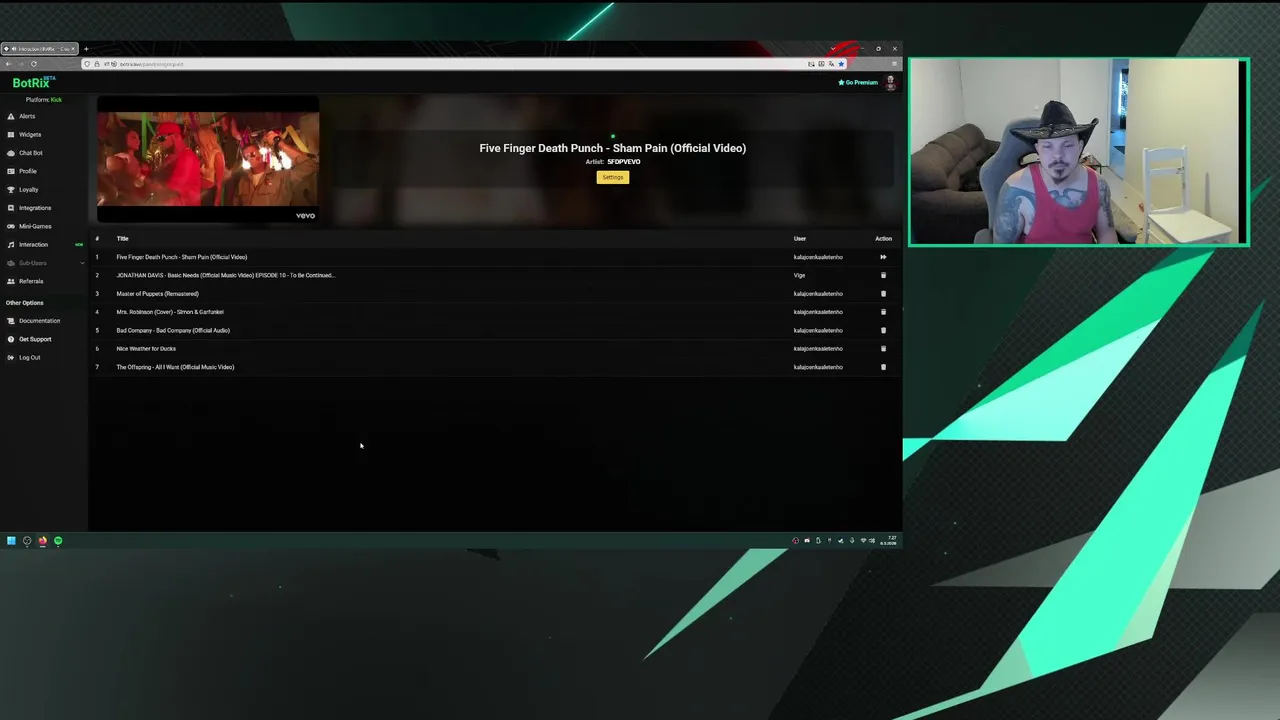Delete Master of Puppets from the queue

click(x=883, y=294)
